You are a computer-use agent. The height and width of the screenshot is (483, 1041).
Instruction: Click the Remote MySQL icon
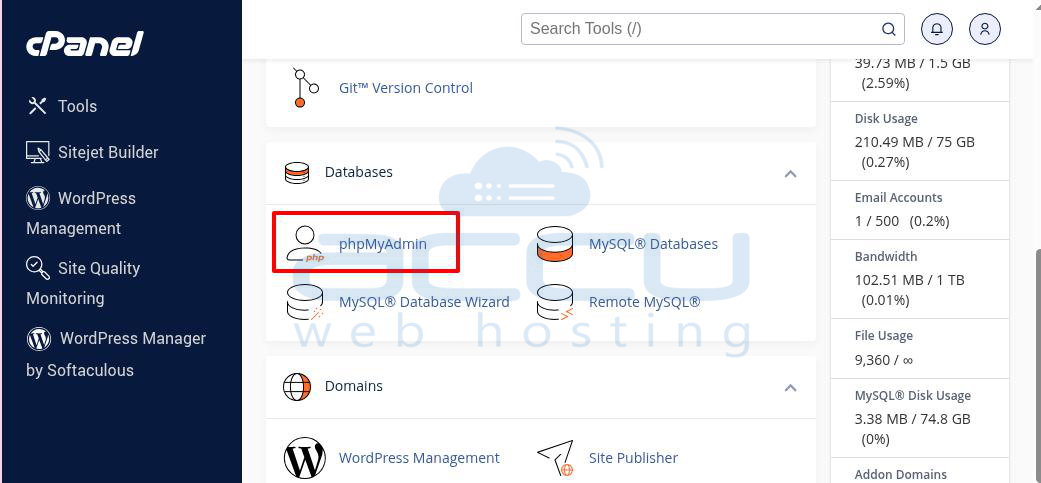click(554, 303)
